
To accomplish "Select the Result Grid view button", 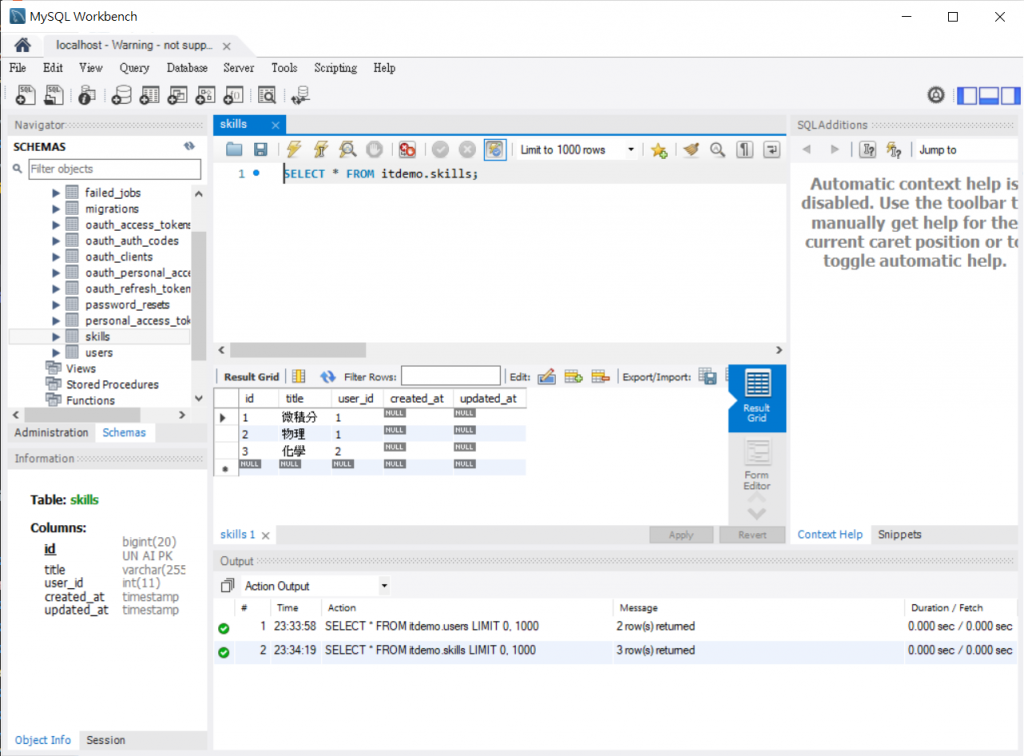I will 757,396.
